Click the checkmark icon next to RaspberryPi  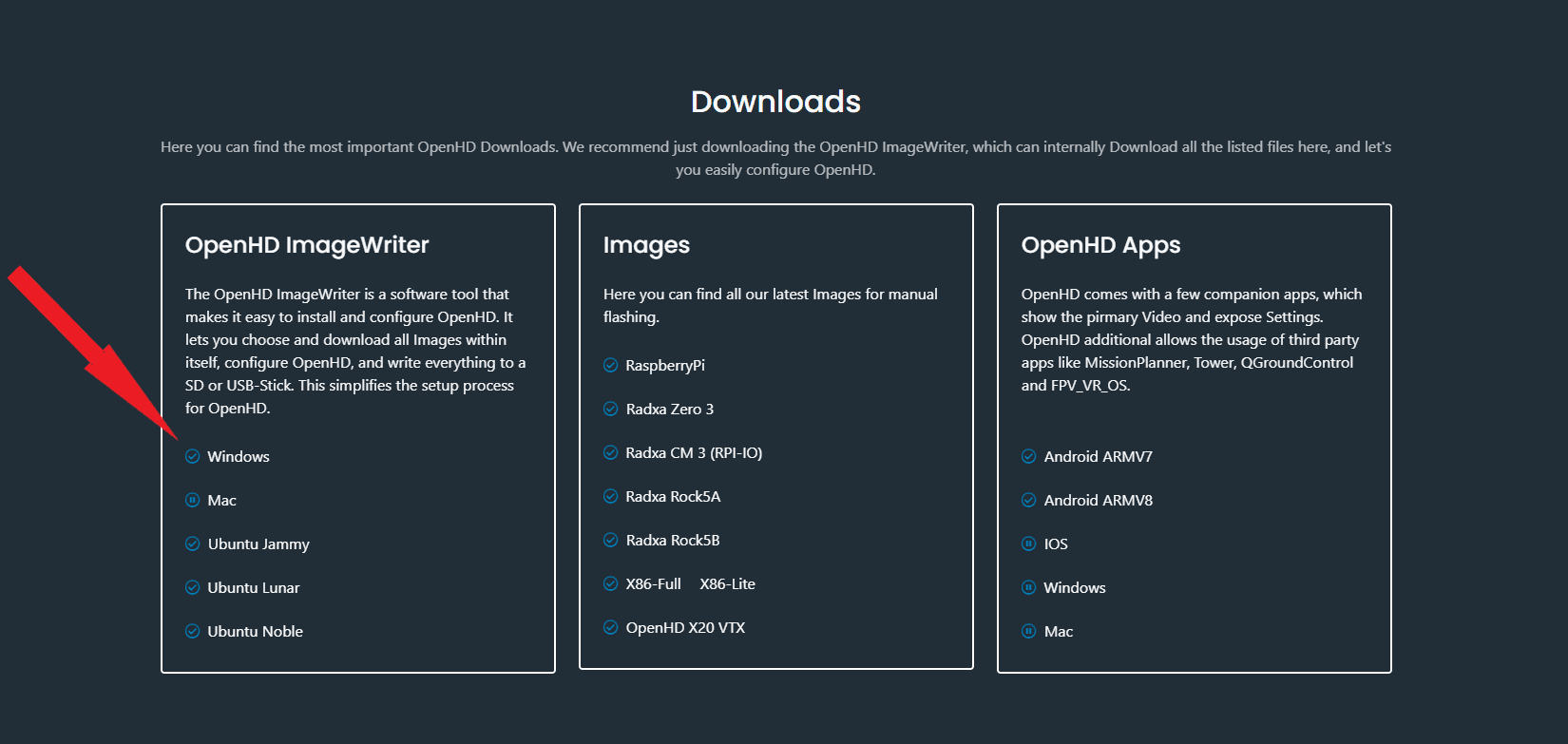coord(610,365)
